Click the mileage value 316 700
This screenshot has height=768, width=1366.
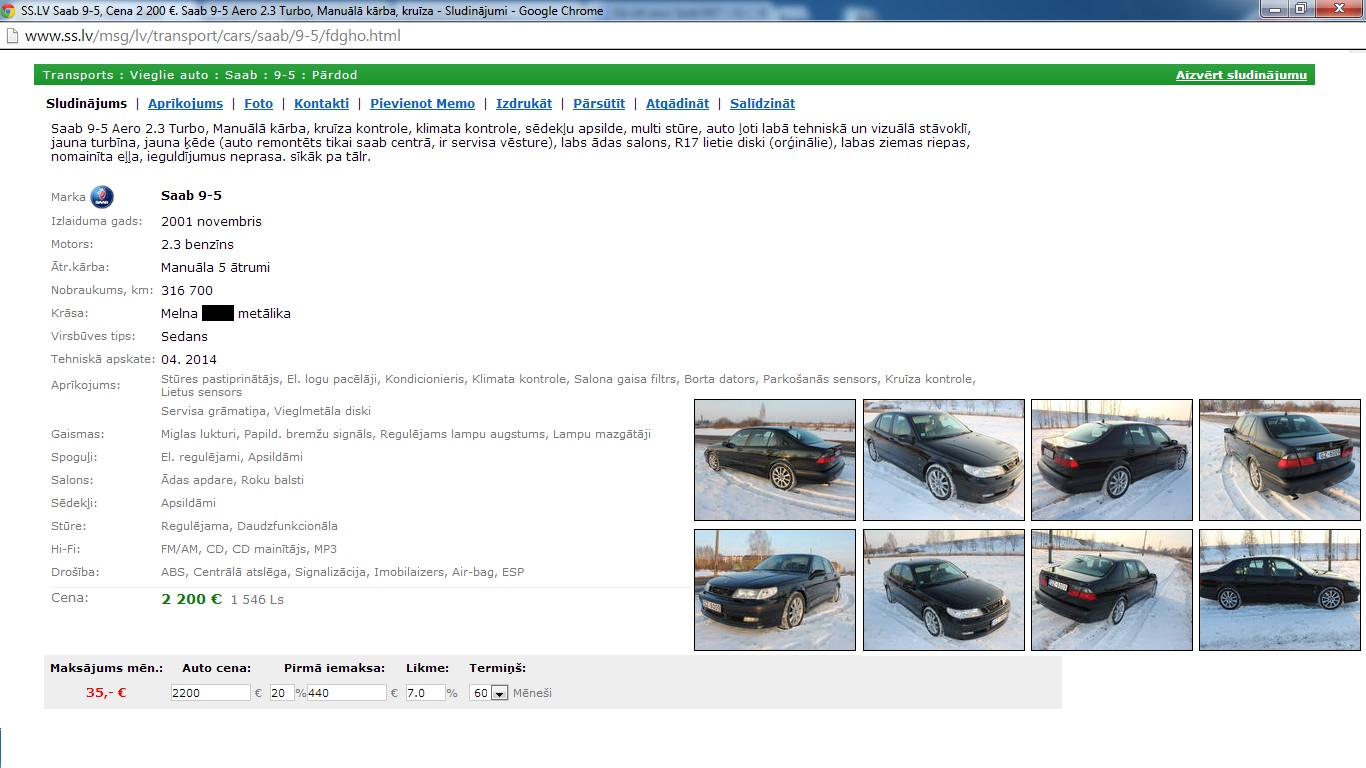point(187,290)
